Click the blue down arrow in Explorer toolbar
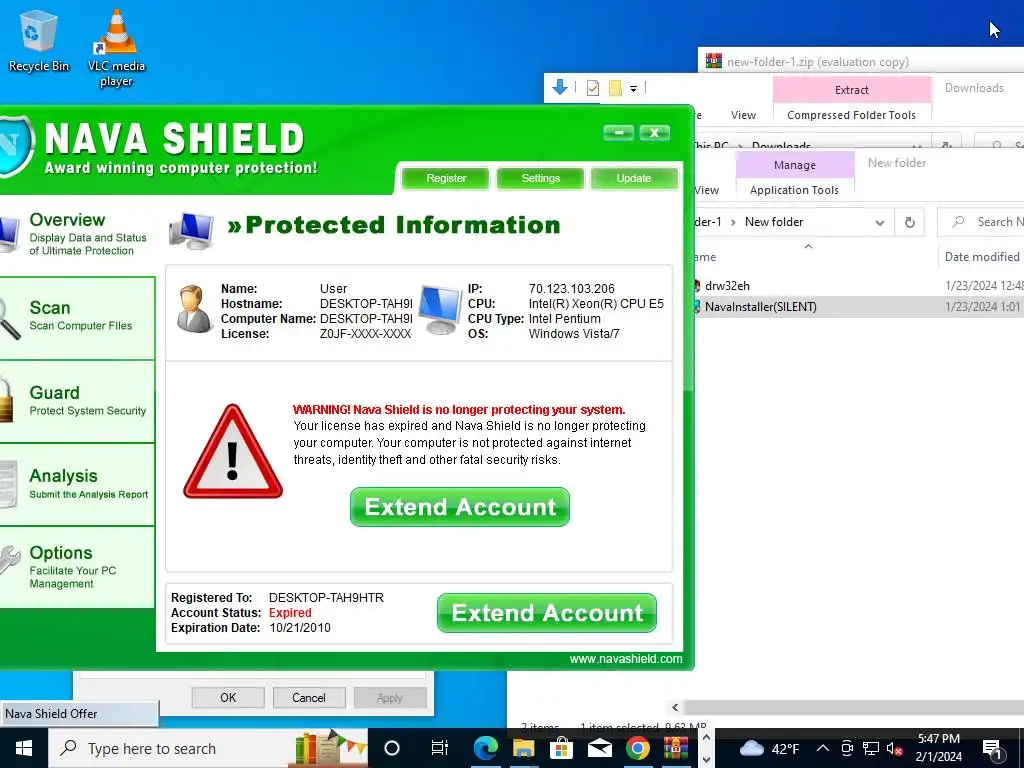The image size is (1024, 768). coord(560,87)
